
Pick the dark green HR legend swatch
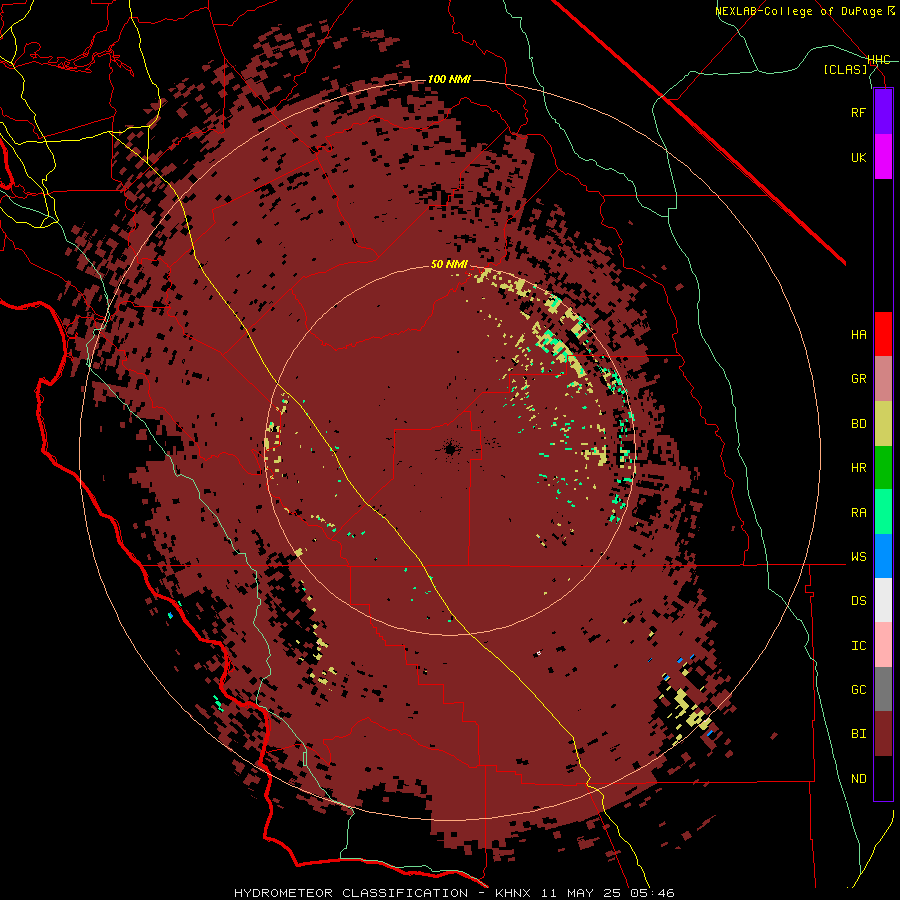click(x=883, y=468)
